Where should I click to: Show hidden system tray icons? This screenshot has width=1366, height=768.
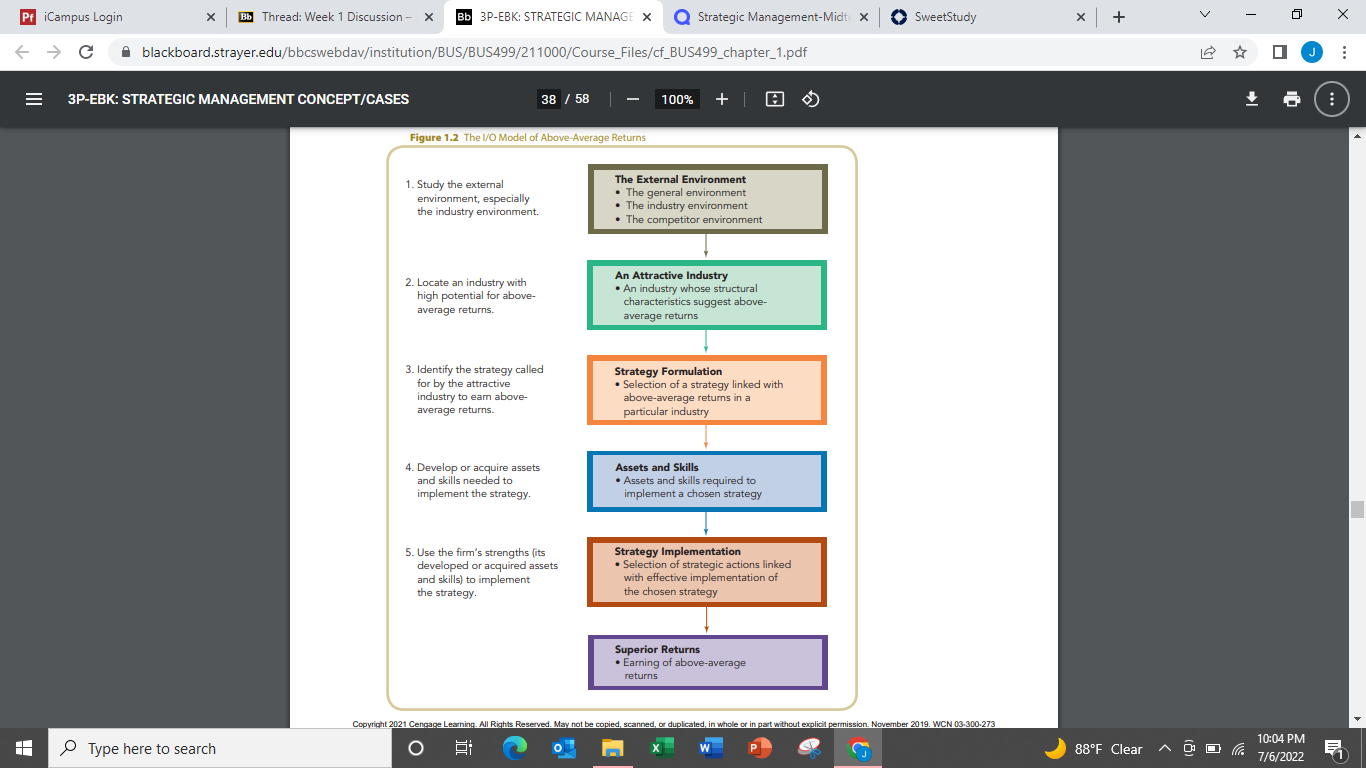1165,749
